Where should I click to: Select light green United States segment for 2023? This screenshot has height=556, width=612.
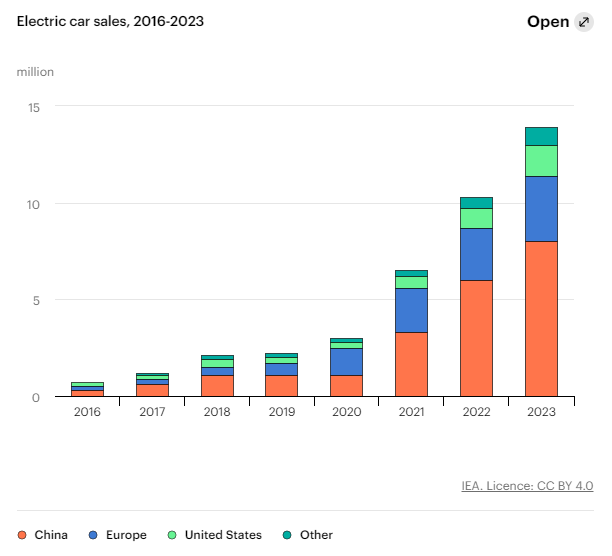(541, 160)
